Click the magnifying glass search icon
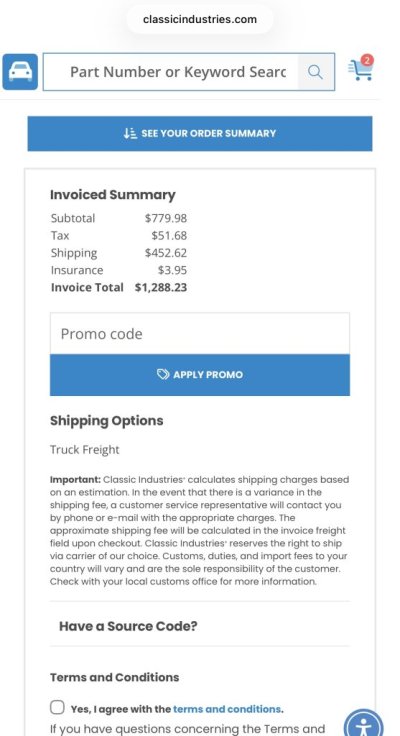Image resolution: width=400 pixels, height=736 pixels. pyautogui.click(x=315, y=72)
